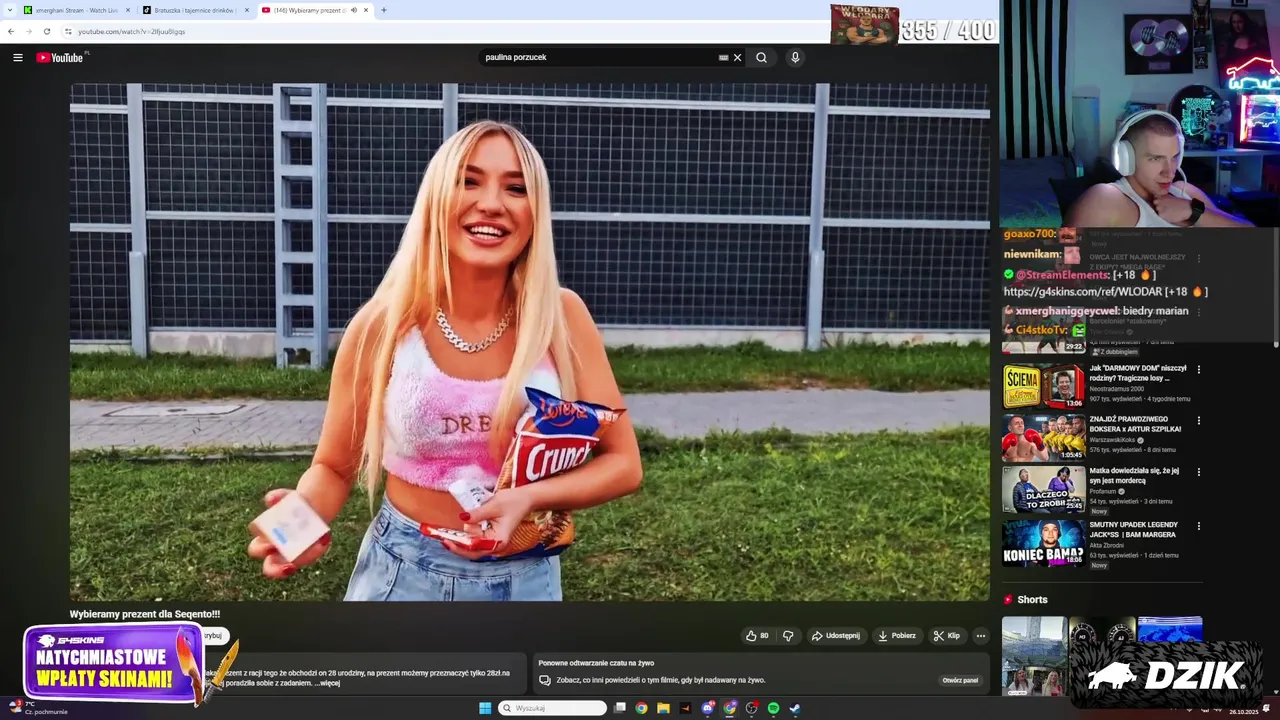Open the Matka dowiedziała się video thumbnail
Image resolution: width=1280 pixels, height=720 pixels.
pyautogui.click(x=1044, y=489)
